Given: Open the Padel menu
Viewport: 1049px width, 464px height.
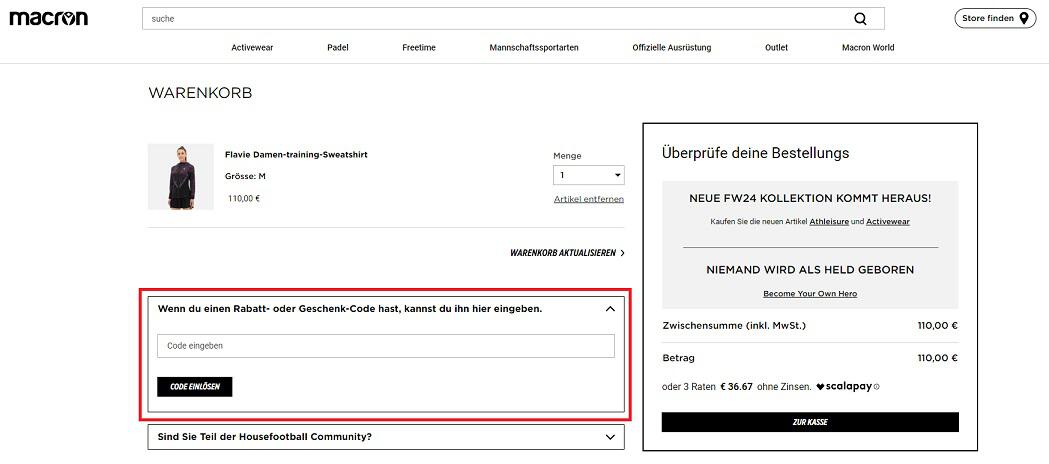Looking at the screenshot, I should click(x=338, y=47).
